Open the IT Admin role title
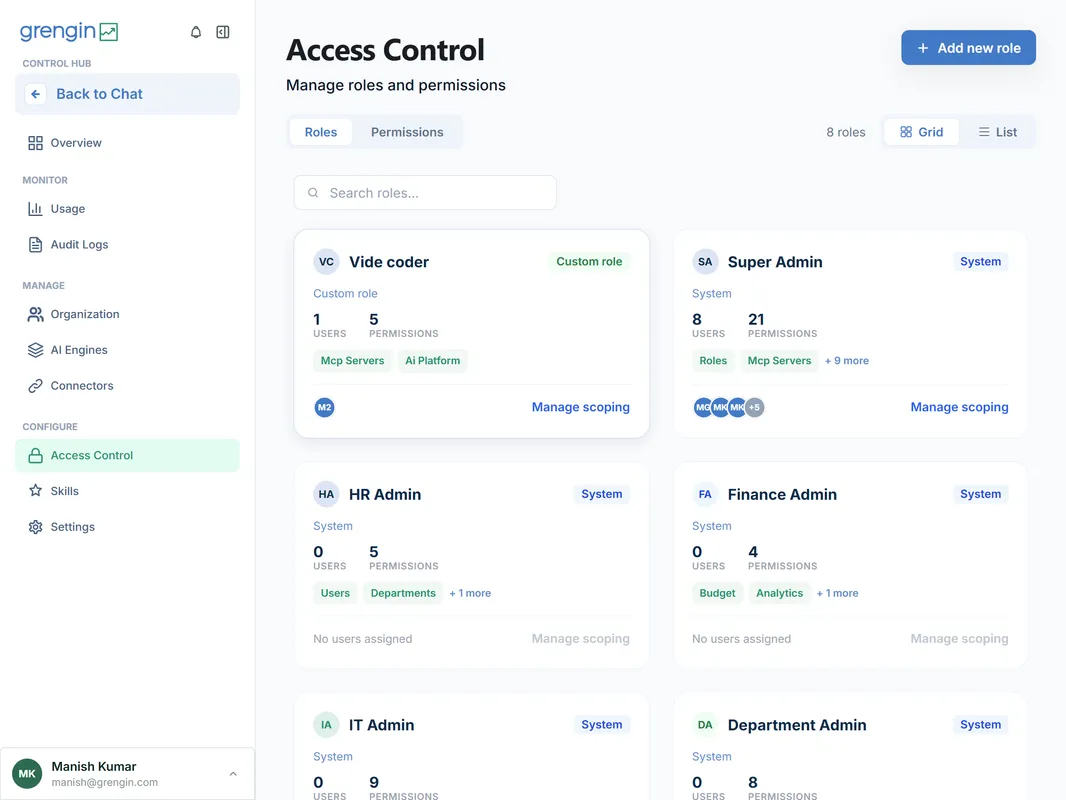This screenshot has width=1066, height=800. [x=381, y=725]
